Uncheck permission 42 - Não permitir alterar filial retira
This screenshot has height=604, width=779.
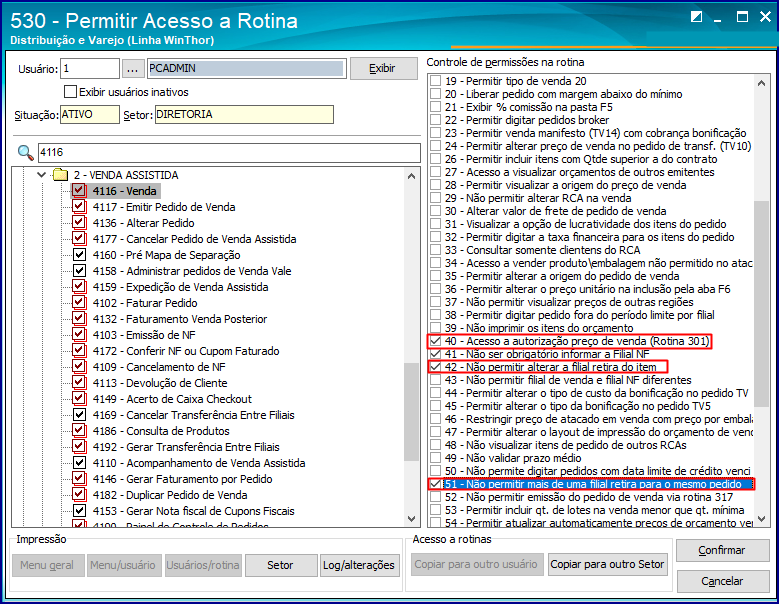[x=436, y=367]
